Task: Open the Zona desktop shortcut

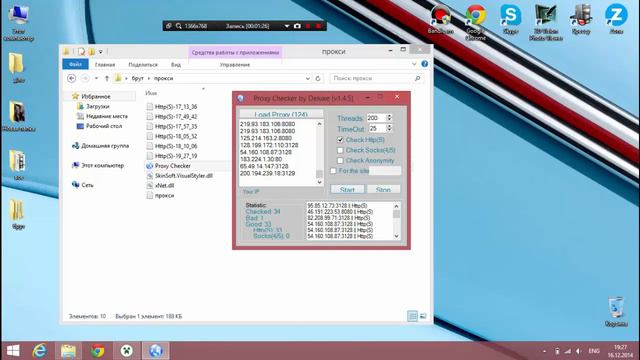Action: point(616,19)
